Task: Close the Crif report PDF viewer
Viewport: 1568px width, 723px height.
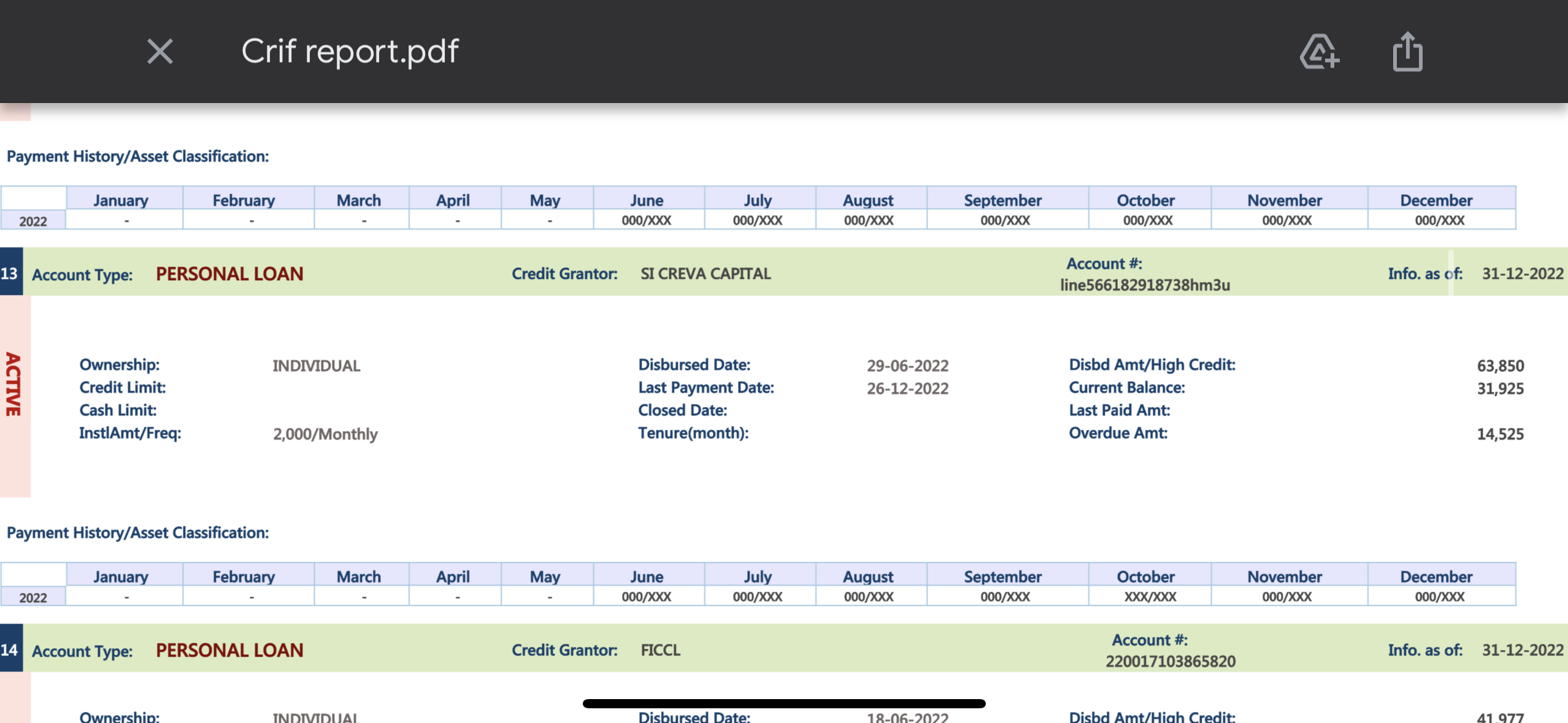Action: [x=160, y=52]
